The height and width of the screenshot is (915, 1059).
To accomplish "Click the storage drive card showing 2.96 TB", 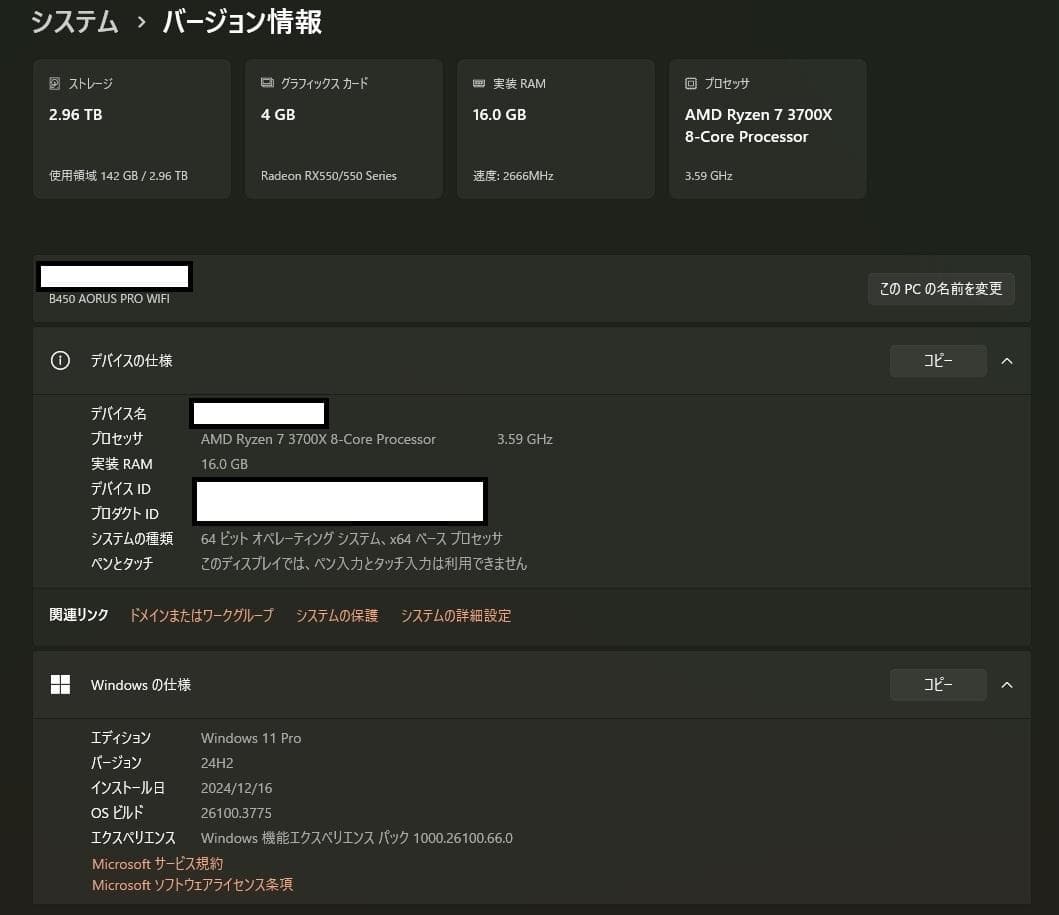I will [132, 128].
